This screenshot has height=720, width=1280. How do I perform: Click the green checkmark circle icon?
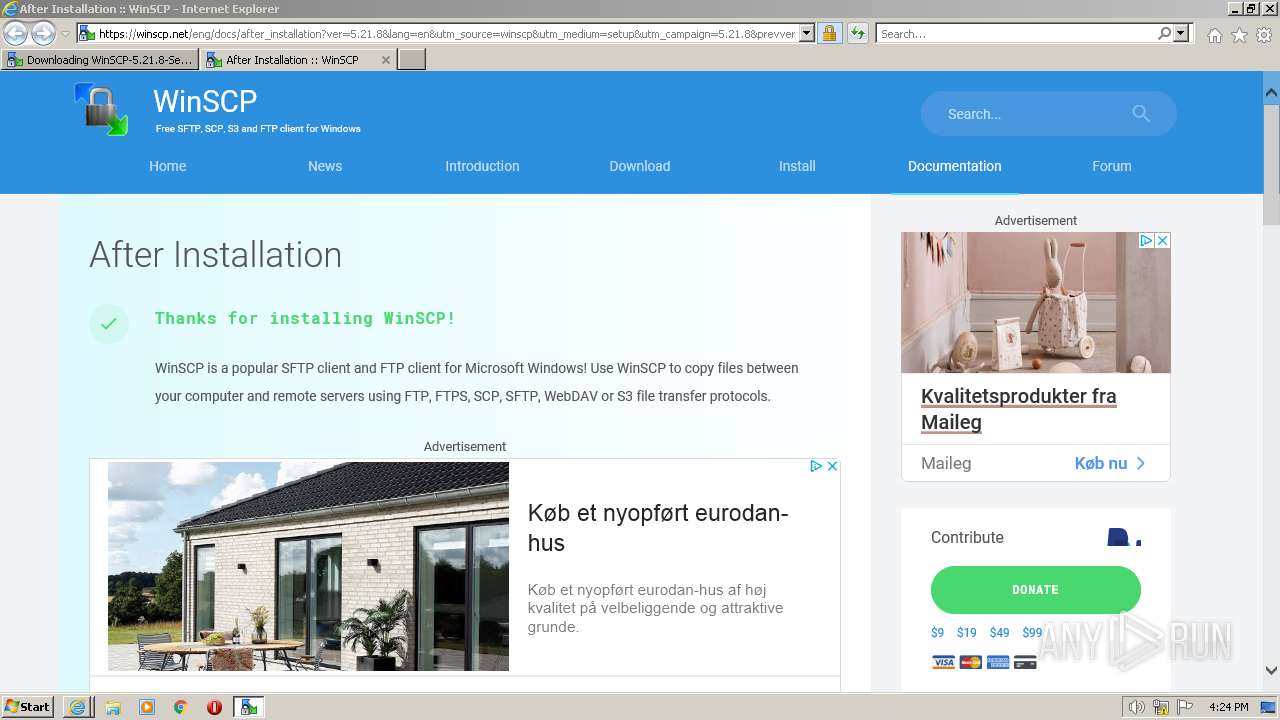[x=109, y=323]
